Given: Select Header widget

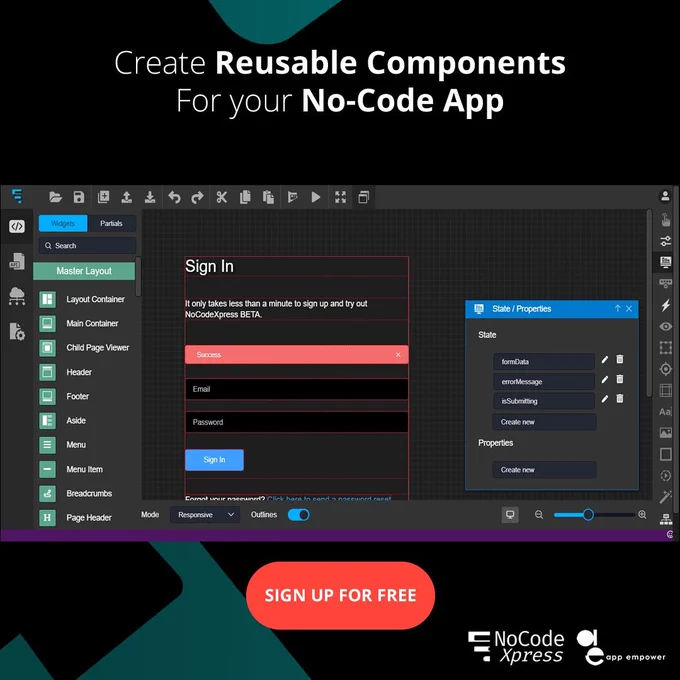Looking at the screenshot, I should pos(66,372).
